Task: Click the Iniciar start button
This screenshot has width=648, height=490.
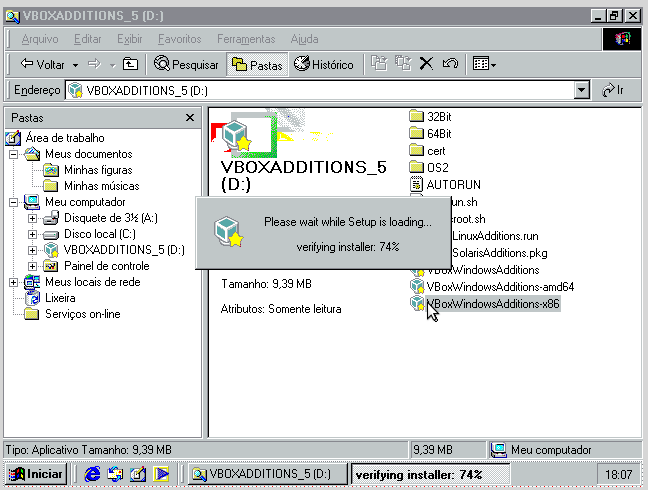Action: tap(36, 474)
